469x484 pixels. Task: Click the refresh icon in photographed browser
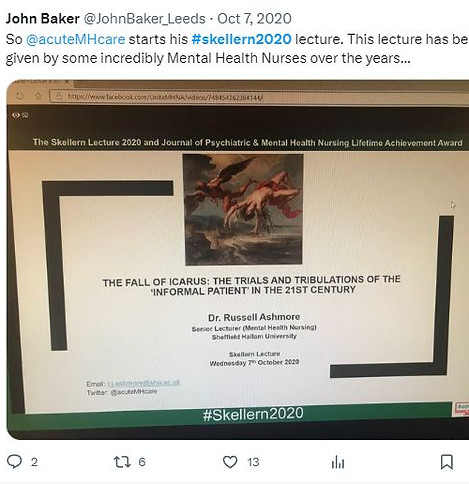tap(20, 96)
